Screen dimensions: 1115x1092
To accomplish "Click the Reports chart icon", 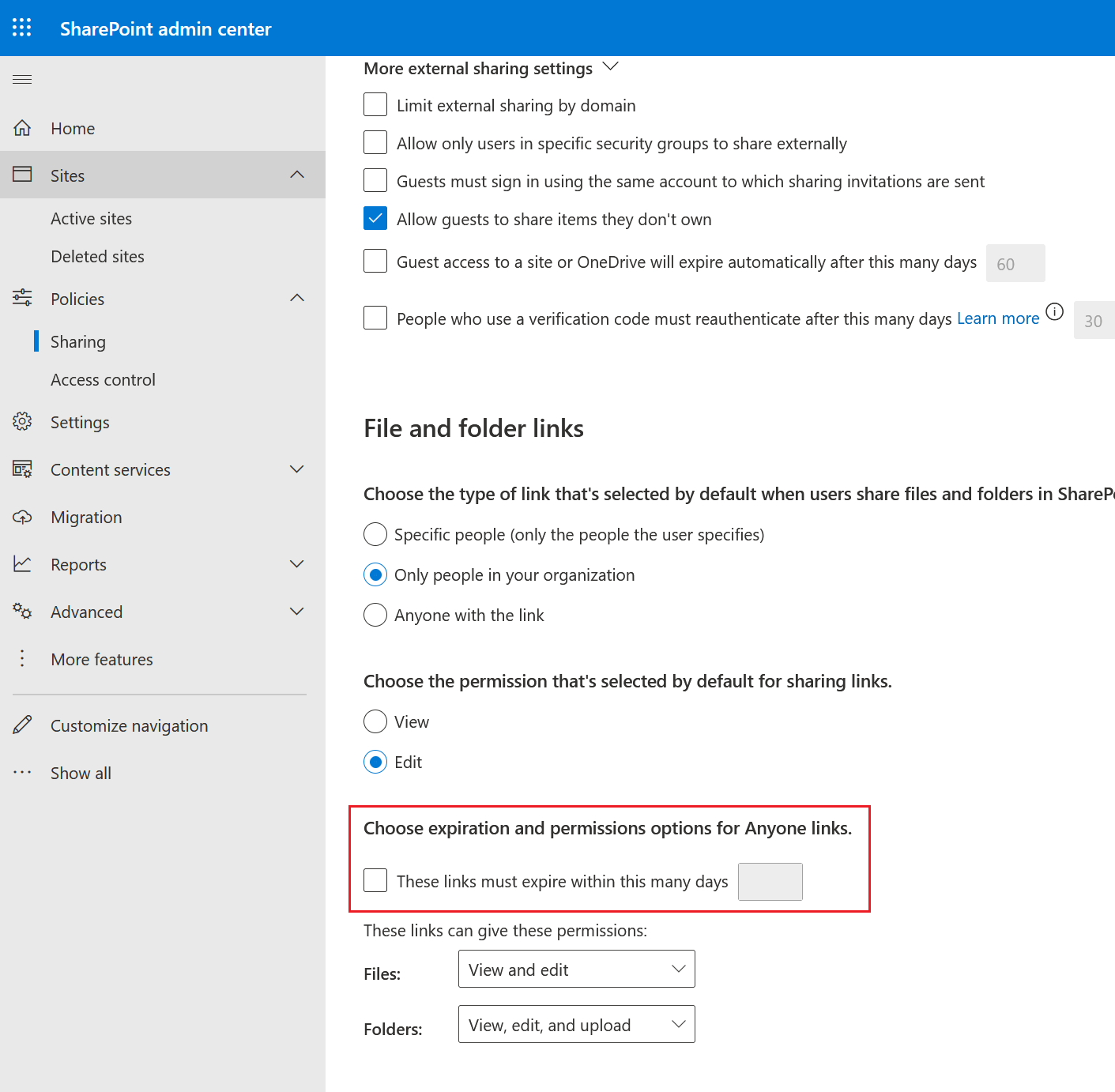I will [x=22, y=564].
